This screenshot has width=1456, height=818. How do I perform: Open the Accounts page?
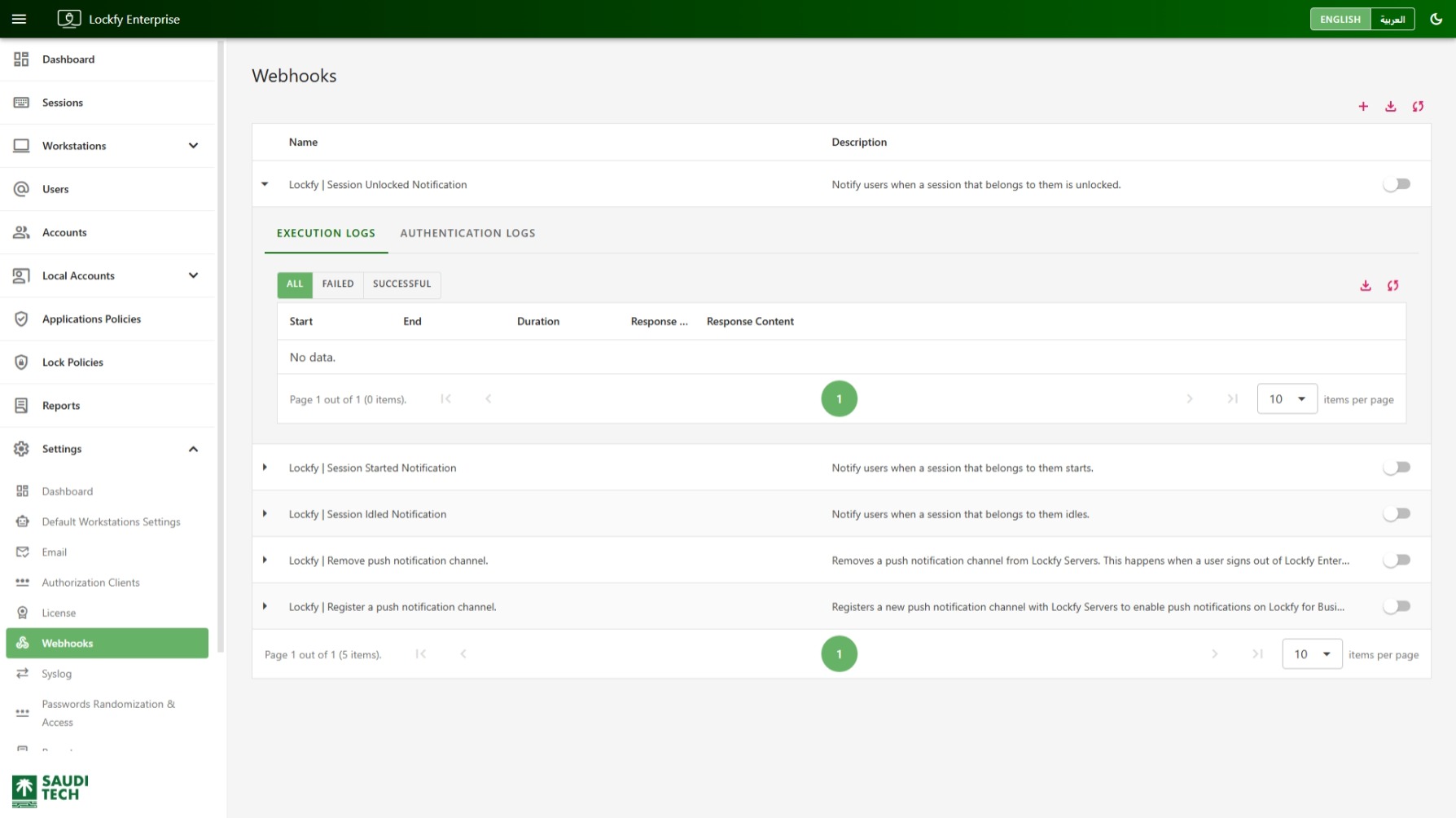pos(108,232)
